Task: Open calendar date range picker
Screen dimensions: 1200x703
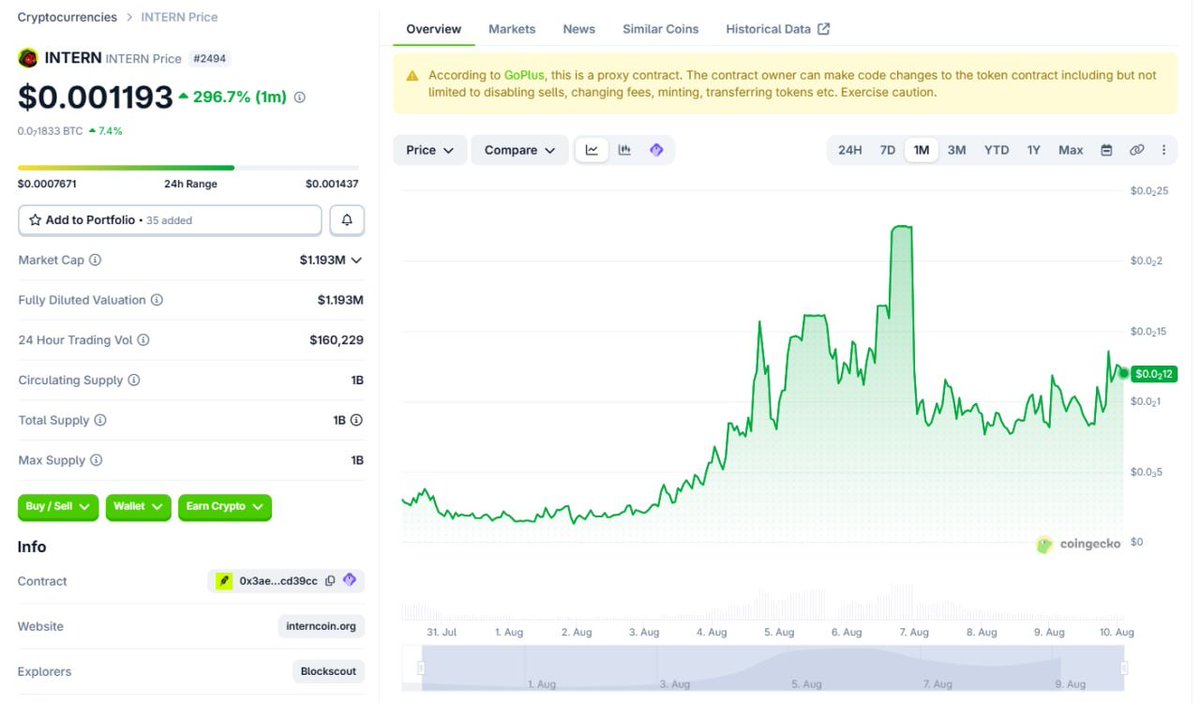Action: (1107, 150)
